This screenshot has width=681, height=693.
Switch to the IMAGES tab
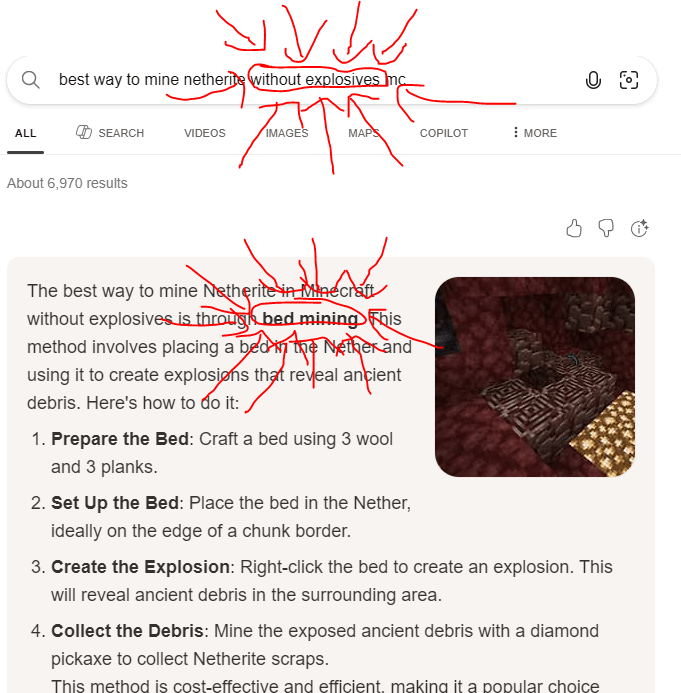click(x=287, y=133)
